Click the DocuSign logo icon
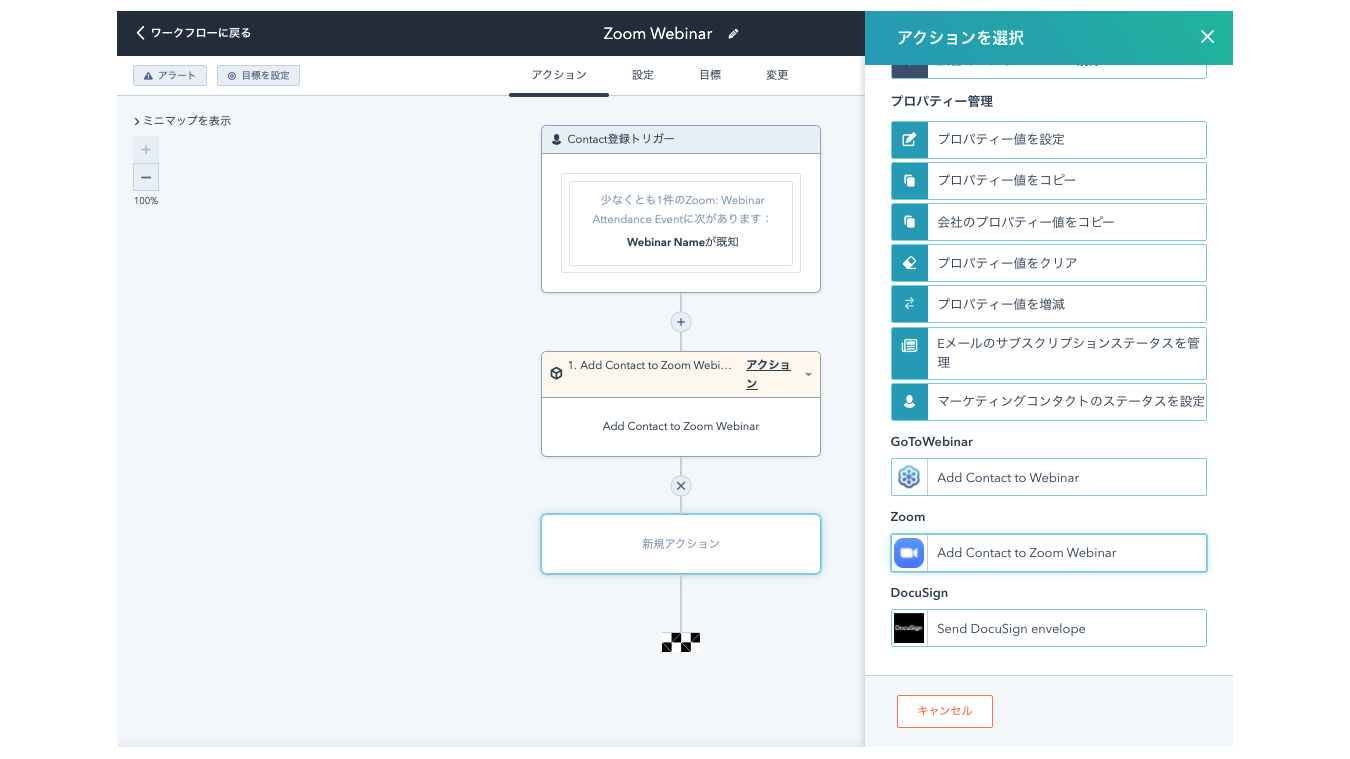 coord(908,628)
